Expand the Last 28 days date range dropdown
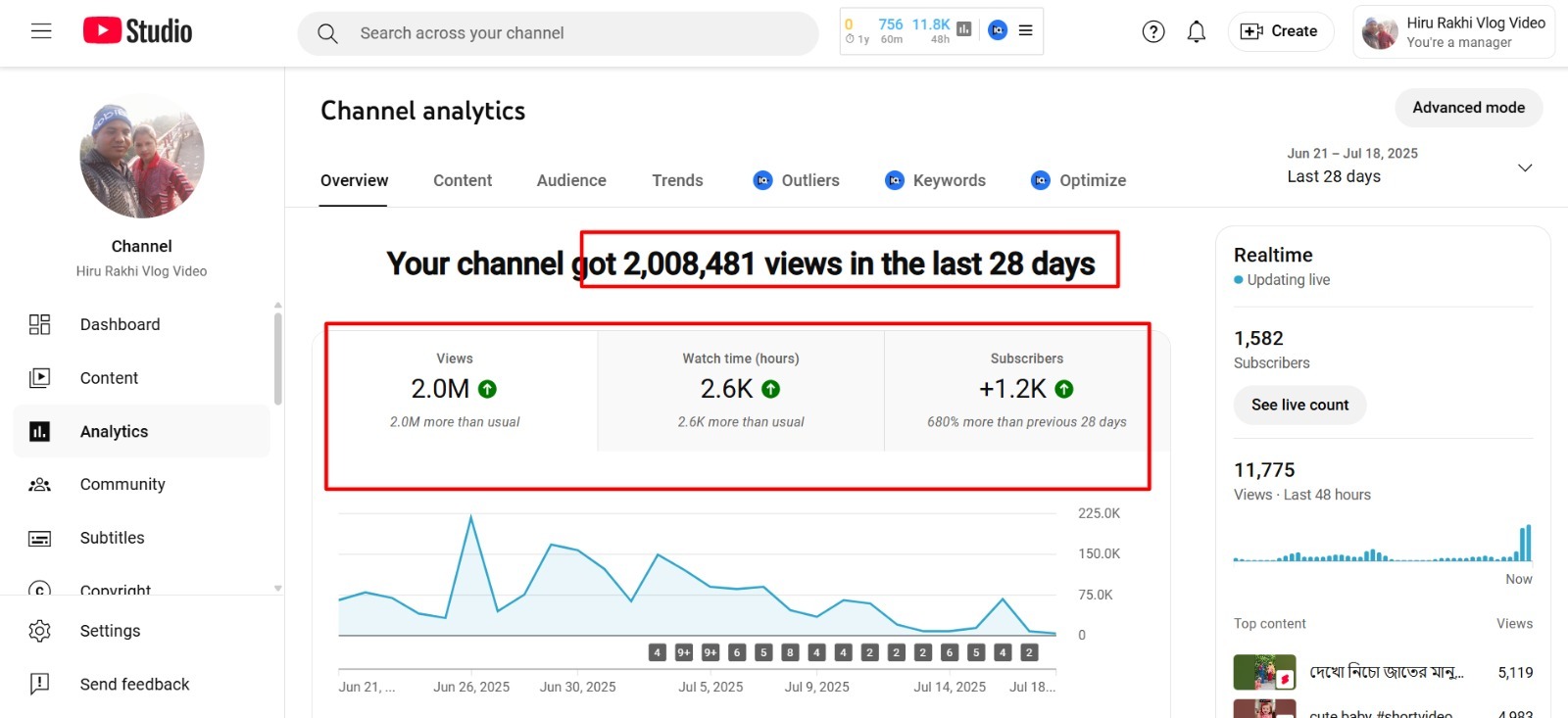The image size is (1568, 718). click(x=1524, y=168)
